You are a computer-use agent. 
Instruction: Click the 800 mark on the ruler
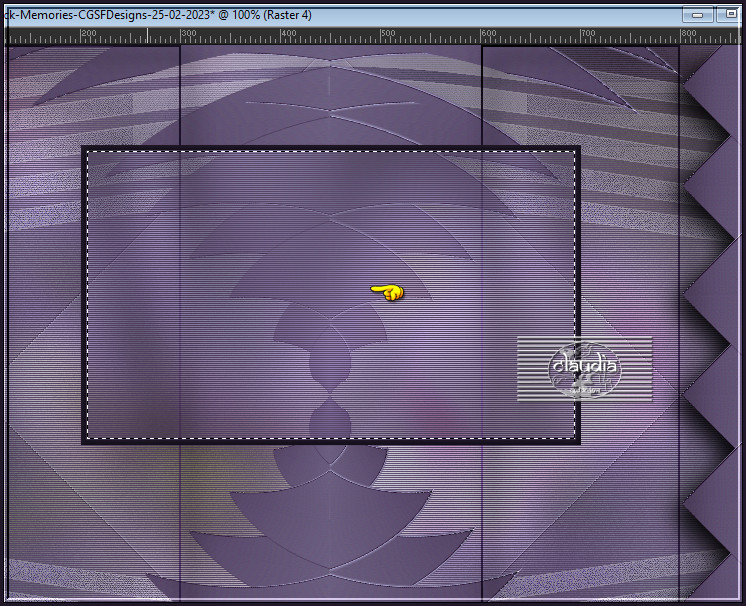pos(688,33)
